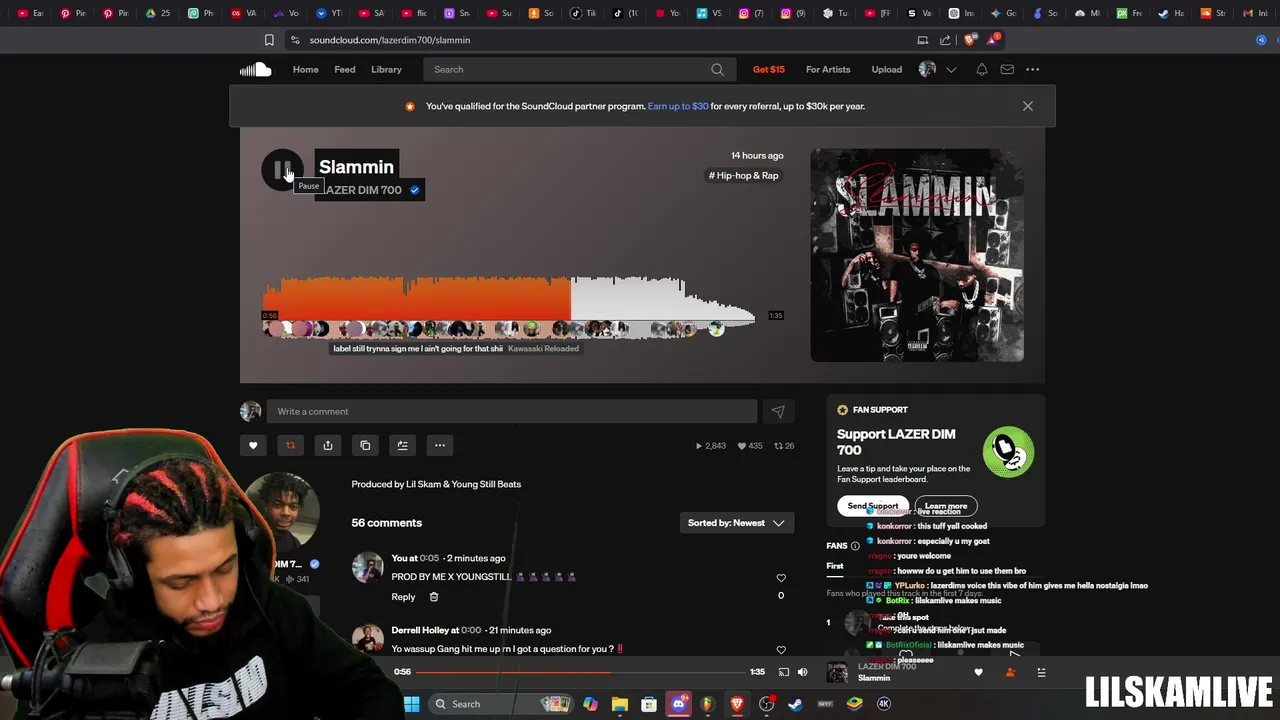
Task: Toggle the repost button under the track
Action: click(x=290, y=445)
